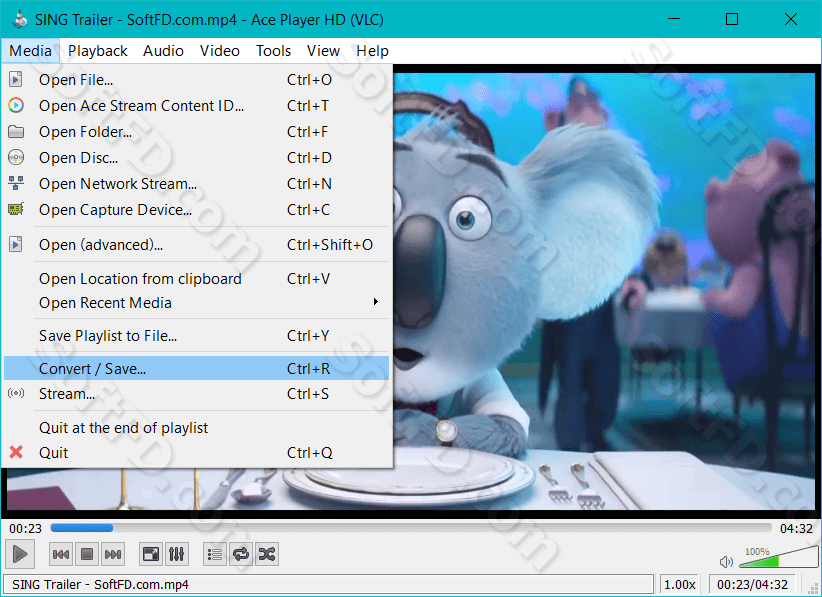Choose Open Ace Stream Content ID...
Image resolution: width=822 pixels, height=597 pixels.
pyautogui.click(x=196, y=106)
